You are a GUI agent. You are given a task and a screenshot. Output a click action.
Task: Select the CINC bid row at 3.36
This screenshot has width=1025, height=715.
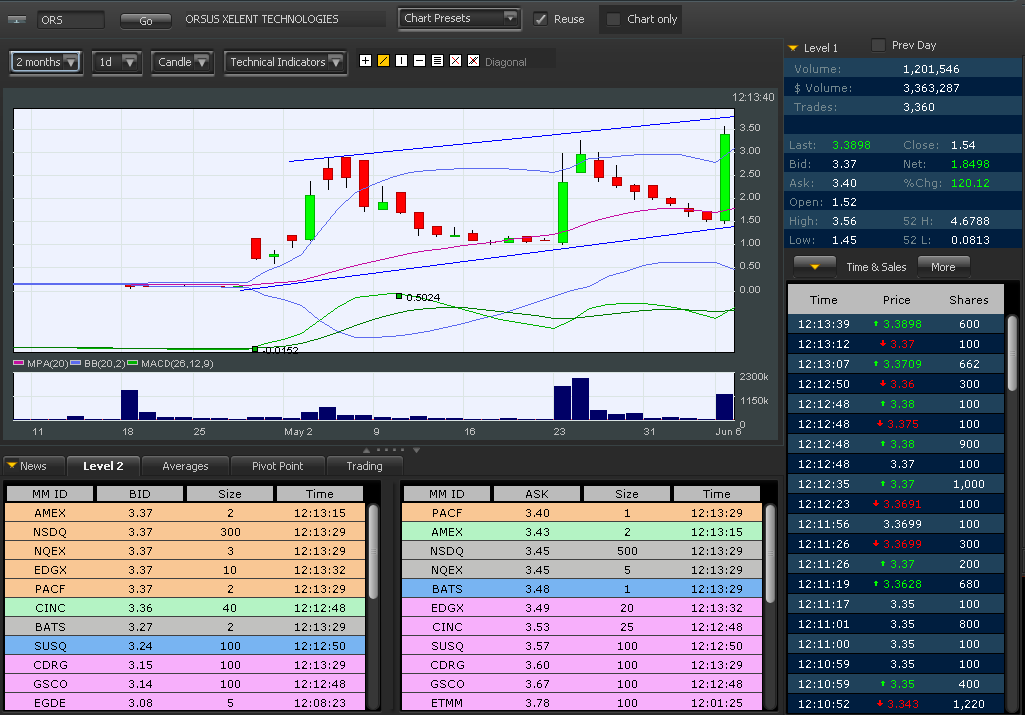pos(185,608)
